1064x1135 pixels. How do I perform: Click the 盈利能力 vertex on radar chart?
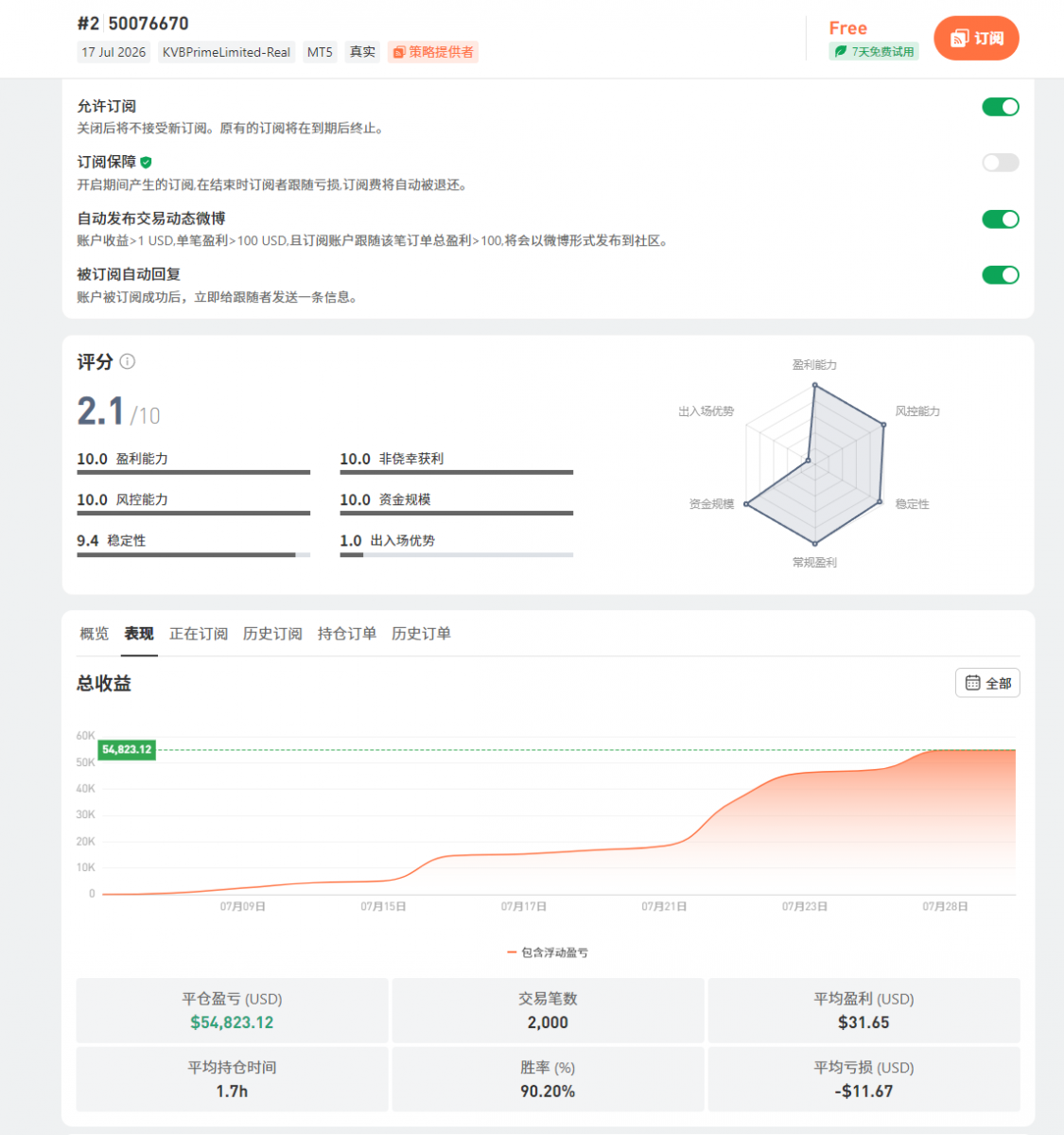pos(814,385)
